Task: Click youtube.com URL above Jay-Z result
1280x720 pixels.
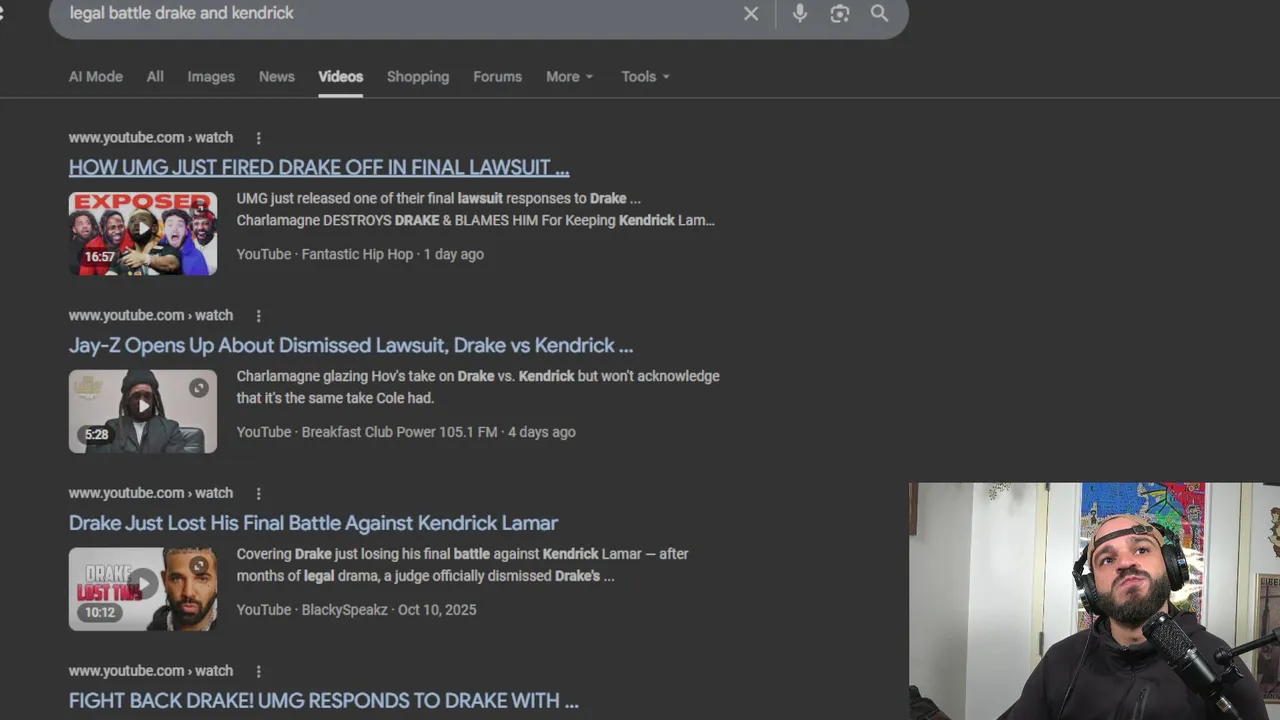Action: coord(151,316)
